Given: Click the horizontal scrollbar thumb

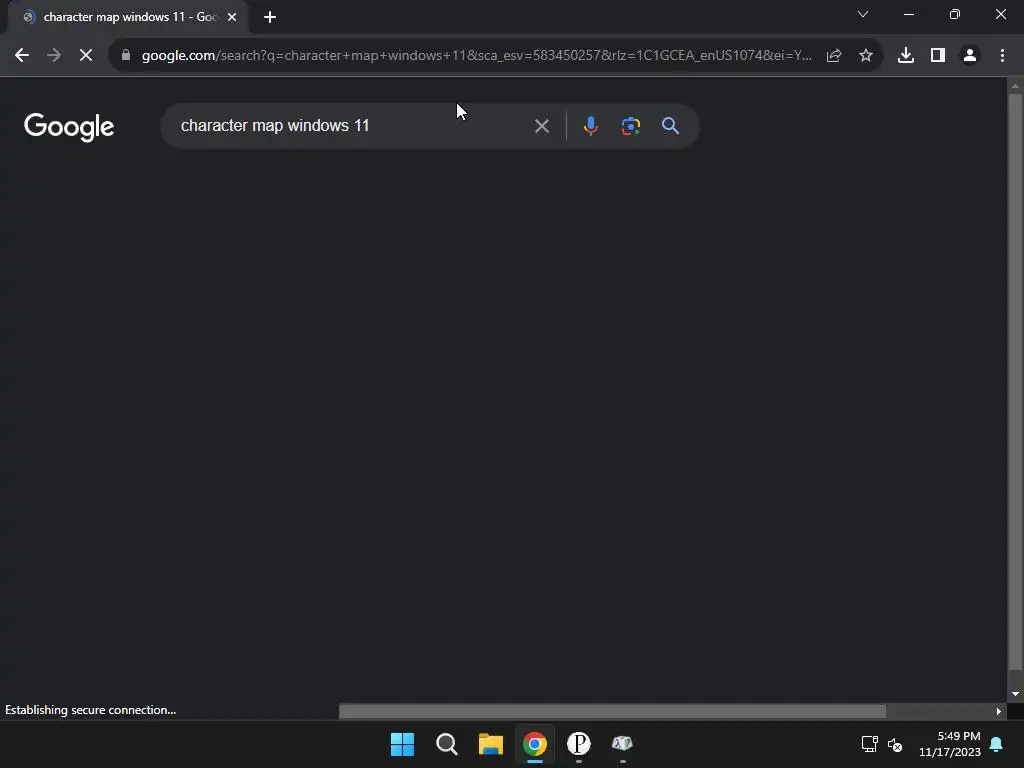Looking at the screenshot, I should 613,711.
